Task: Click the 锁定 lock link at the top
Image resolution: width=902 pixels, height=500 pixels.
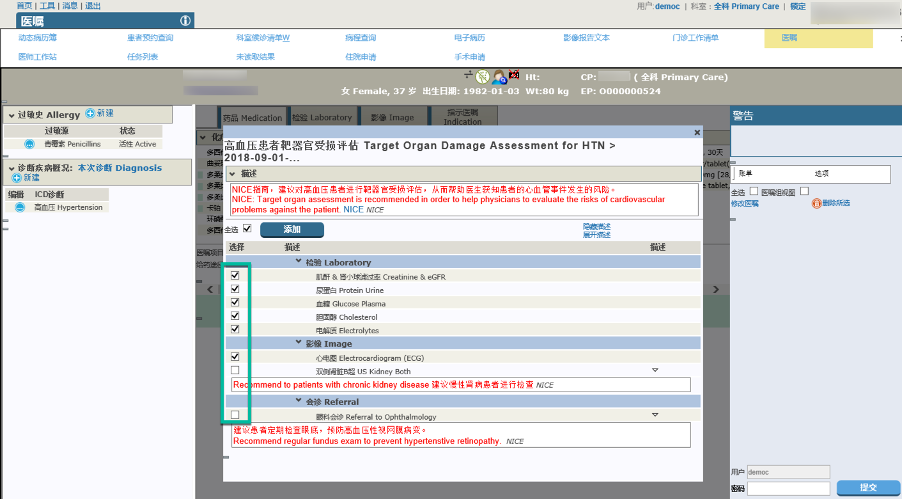Action: coord(797,6)
